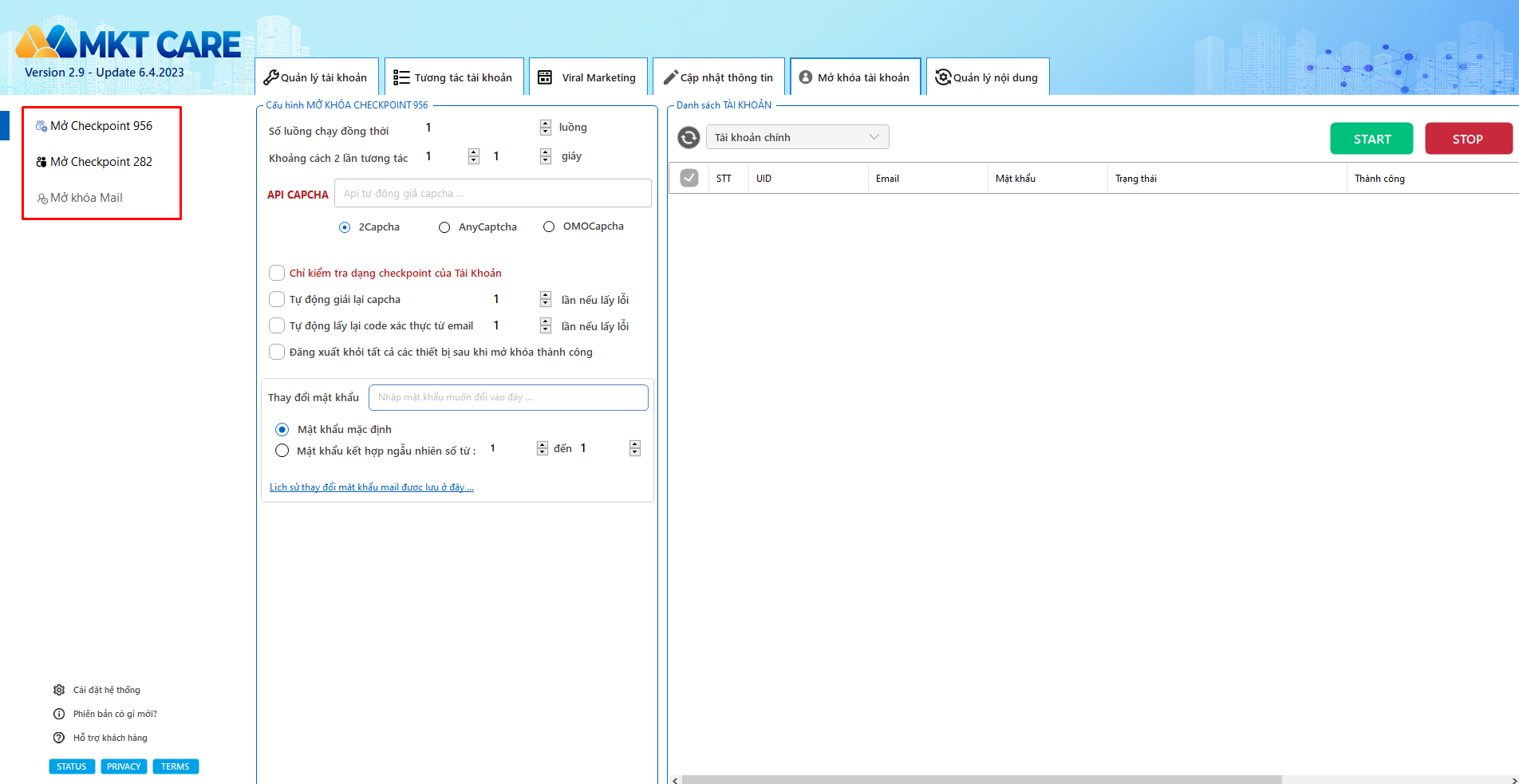
Task: Click the horizontal scrollbar under account list
Action: pyautogui.click(x=981, y=779)
